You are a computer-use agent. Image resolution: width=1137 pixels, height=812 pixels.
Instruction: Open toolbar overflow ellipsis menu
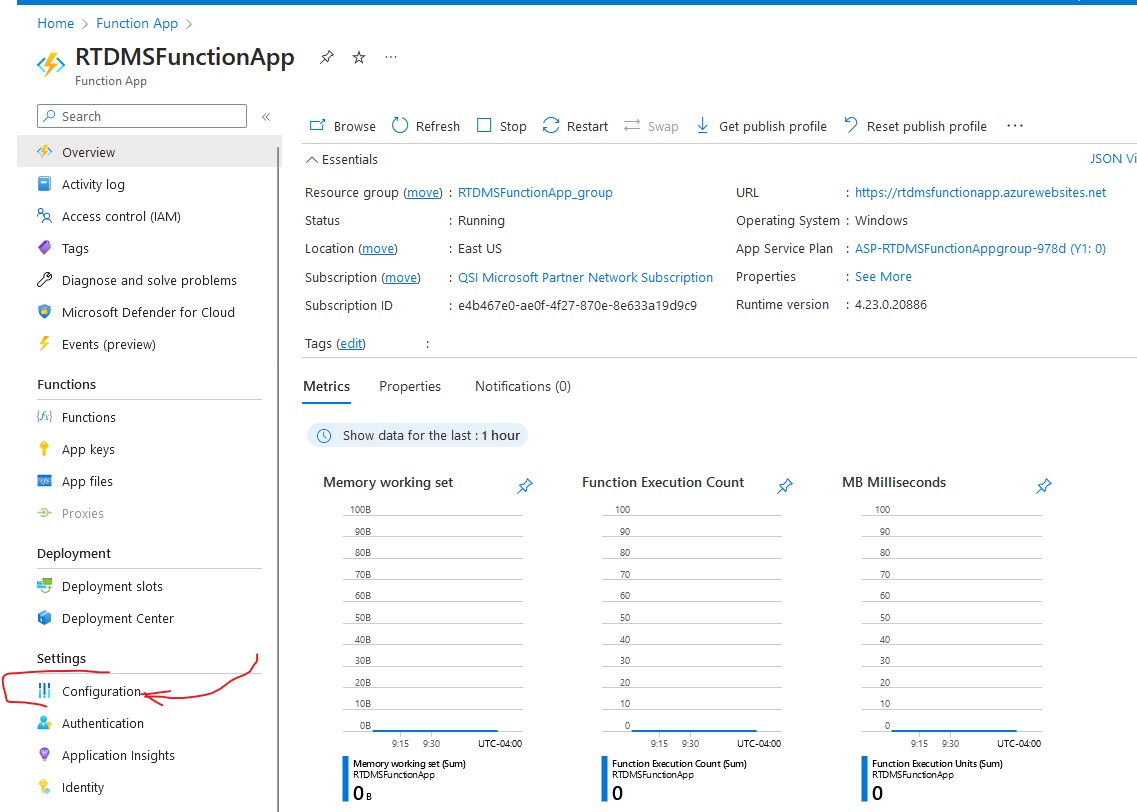(x=1015, y=125)
